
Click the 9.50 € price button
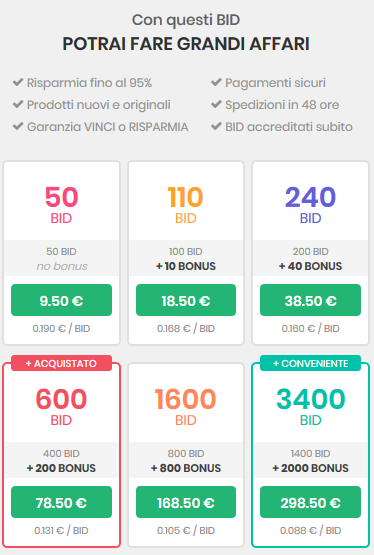[x=61, y=300]
